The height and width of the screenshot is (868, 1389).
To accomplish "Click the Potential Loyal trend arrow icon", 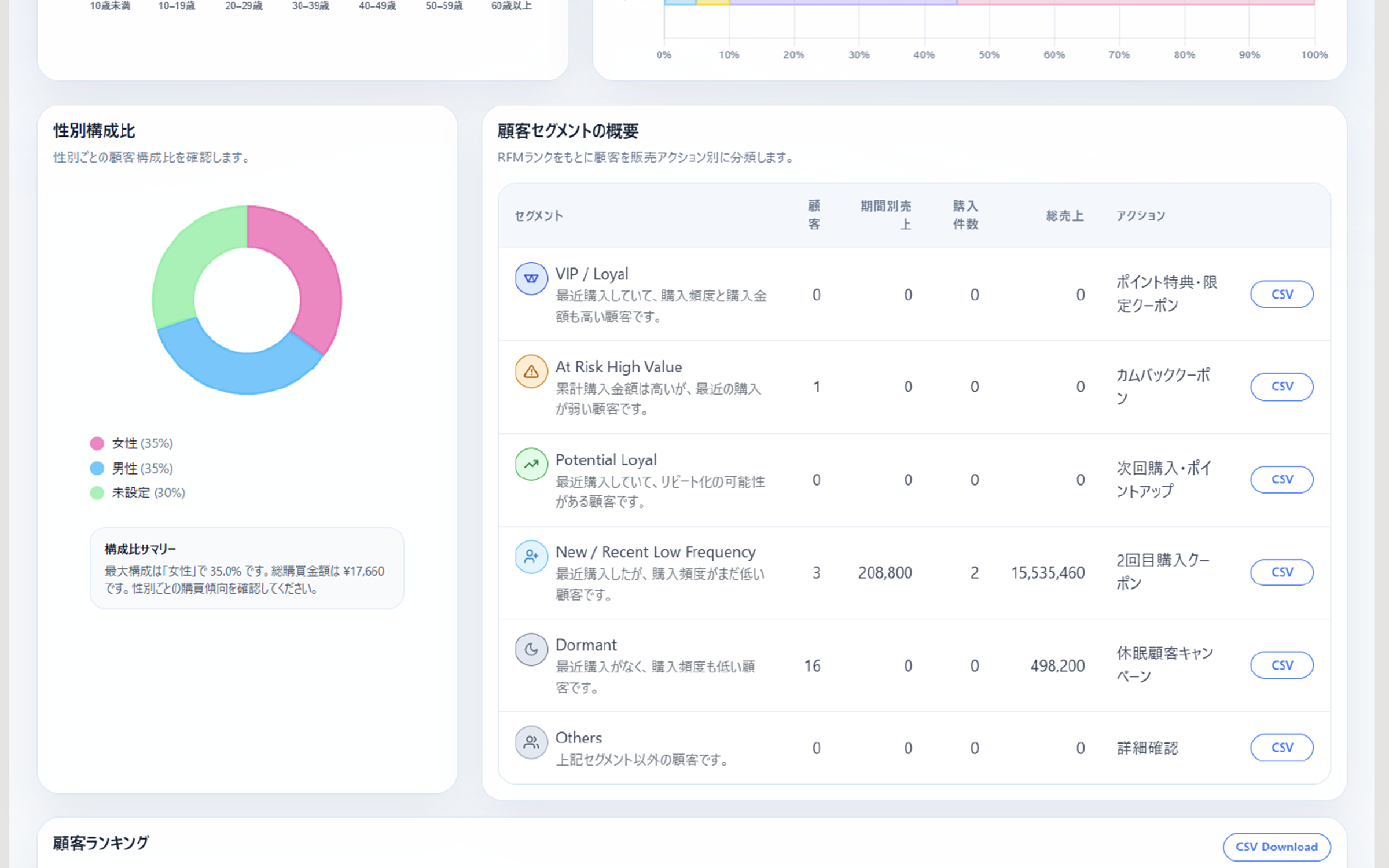I will [531, 464].
